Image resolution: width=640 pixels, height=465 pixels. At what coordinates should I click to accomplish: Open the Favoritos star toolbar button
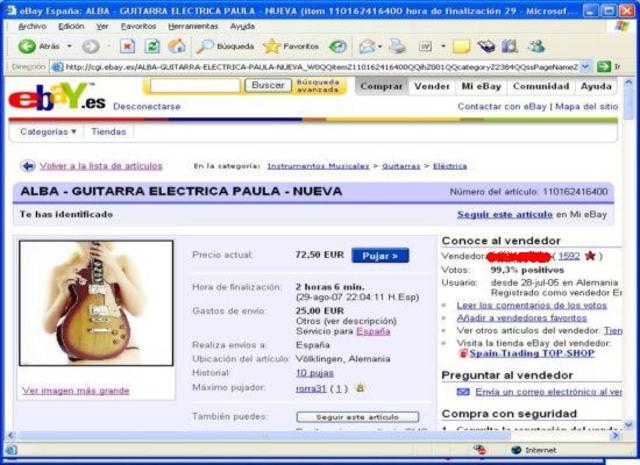pos(291,47)
